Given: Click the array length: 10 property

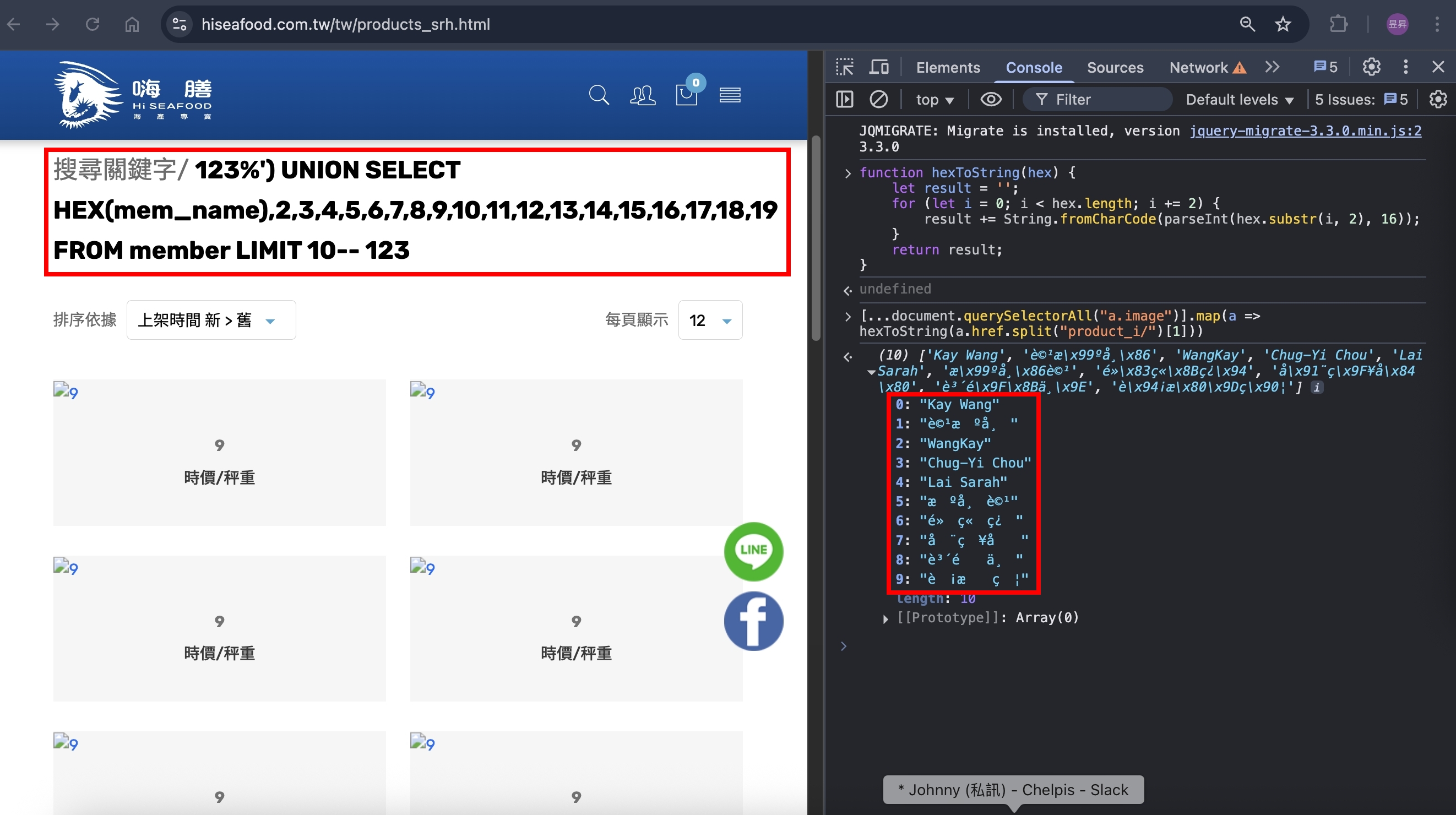Looking at the screenshot, I should (x=936, y=599).
